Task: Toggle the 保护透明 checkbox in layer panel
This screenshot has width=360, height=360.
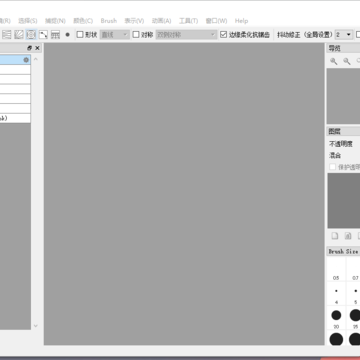Action: point(333,167)
